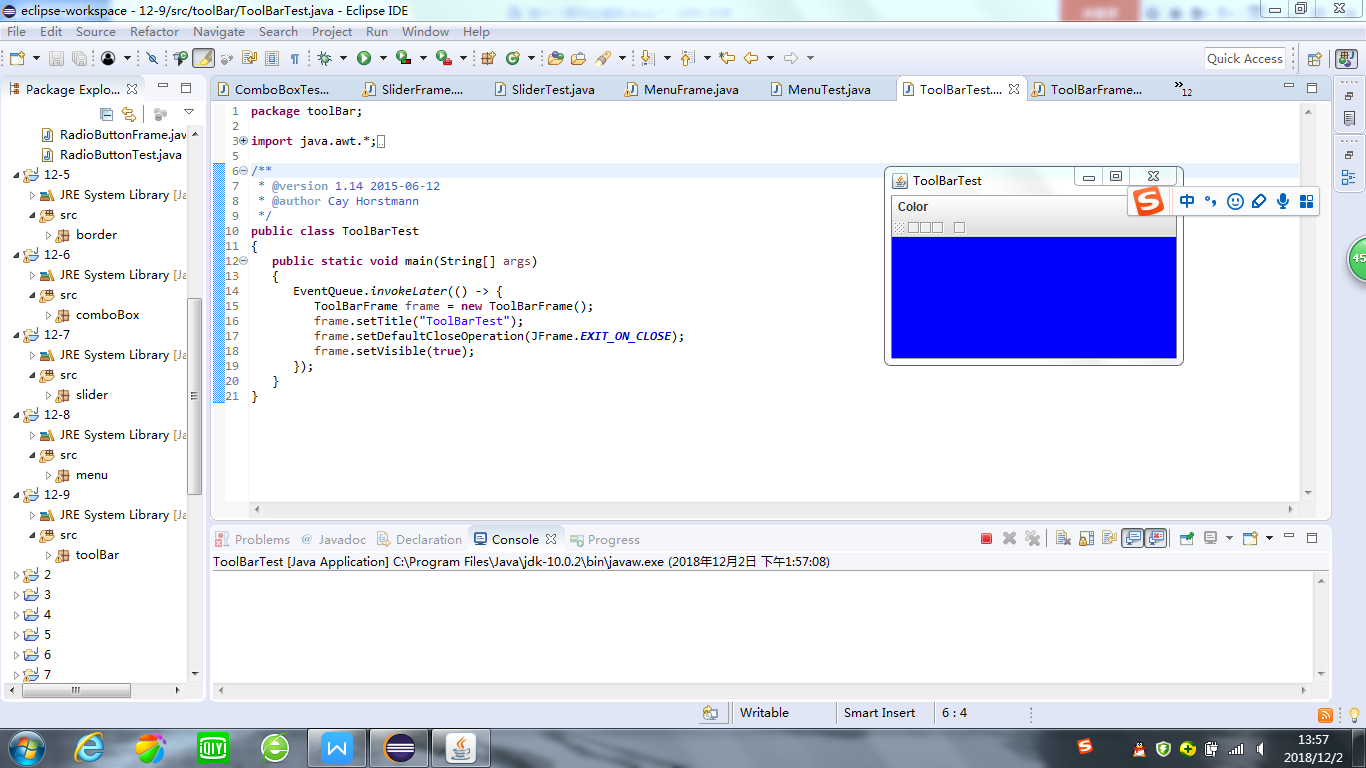The image size is (1366, 768).
Task: Click the New Java Class icon
Action: coord(513,58)
